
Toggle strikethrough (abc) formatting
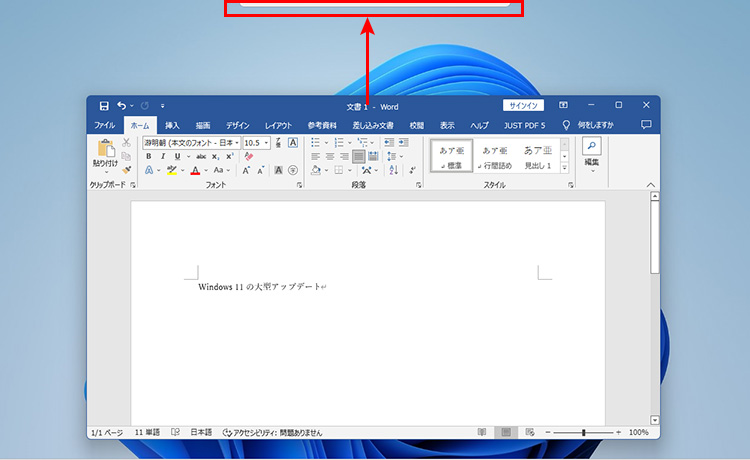click(x=201, y=157)
